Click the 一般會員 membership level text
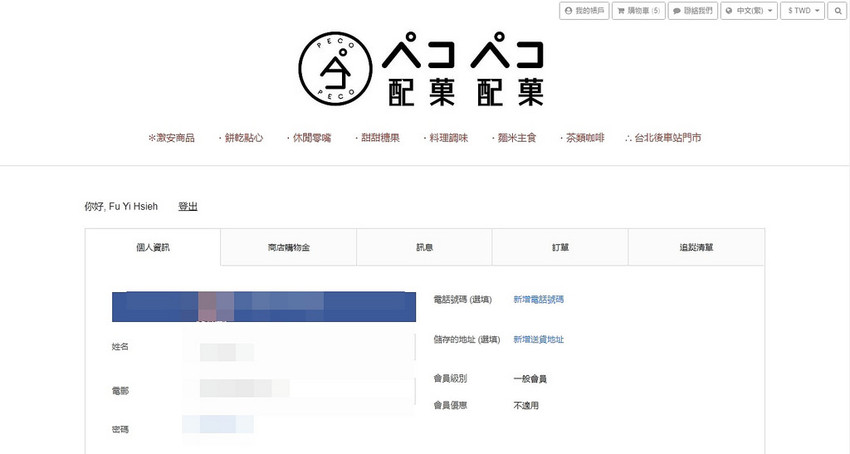 click(x=530, y=379)
